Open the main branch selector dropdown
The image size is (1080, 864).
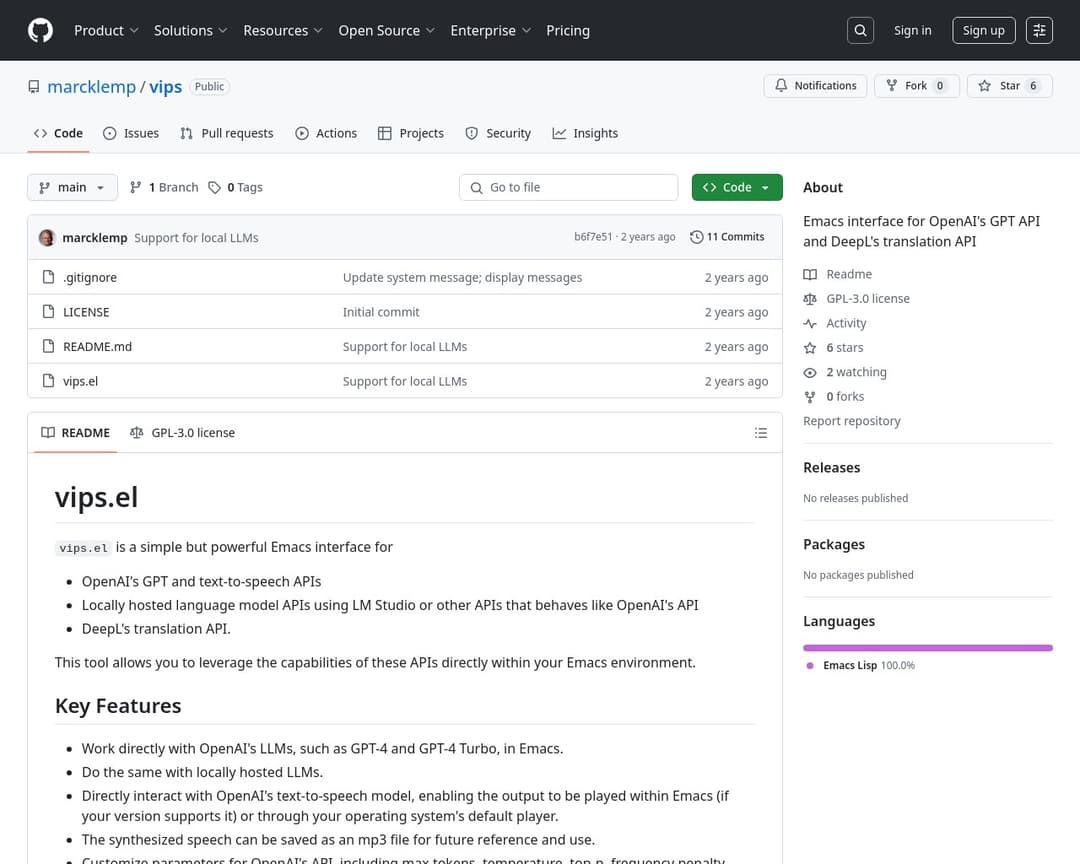pyautogui.click(x=72, y=187)
